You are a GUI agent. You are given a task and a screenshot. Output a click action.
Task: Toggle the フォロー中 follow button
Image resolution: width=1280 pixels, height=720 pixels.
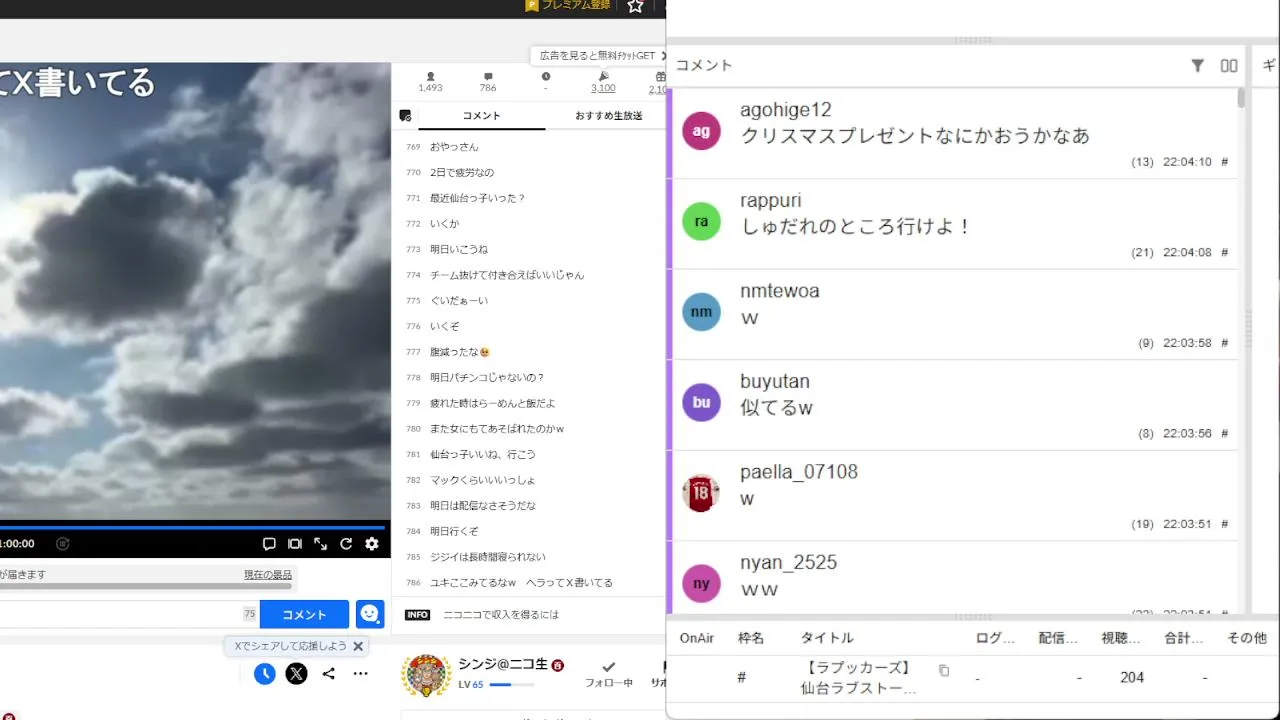pos(608,674)
